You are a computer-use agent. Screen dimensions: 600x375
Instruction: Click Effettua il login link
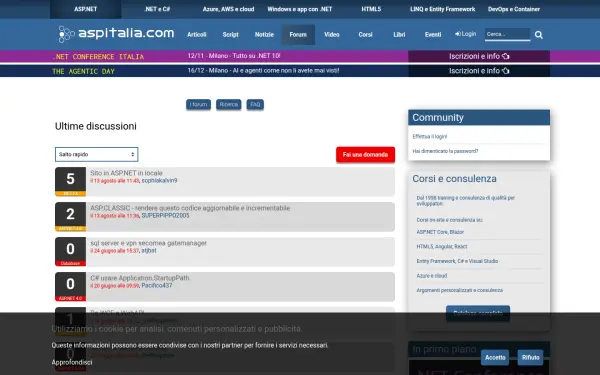(430, 137)
